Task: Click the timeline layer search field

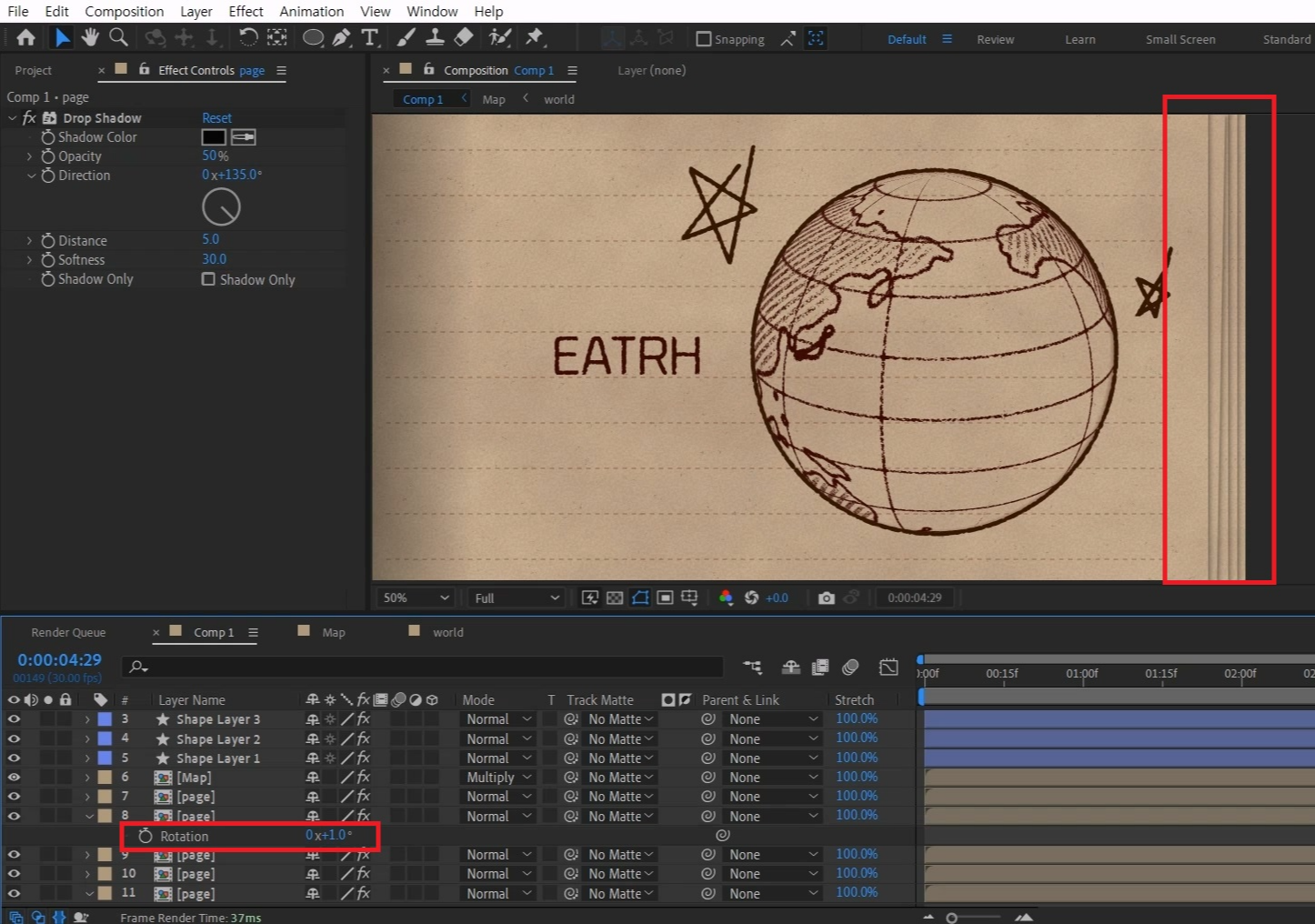Action: point(423,668)
